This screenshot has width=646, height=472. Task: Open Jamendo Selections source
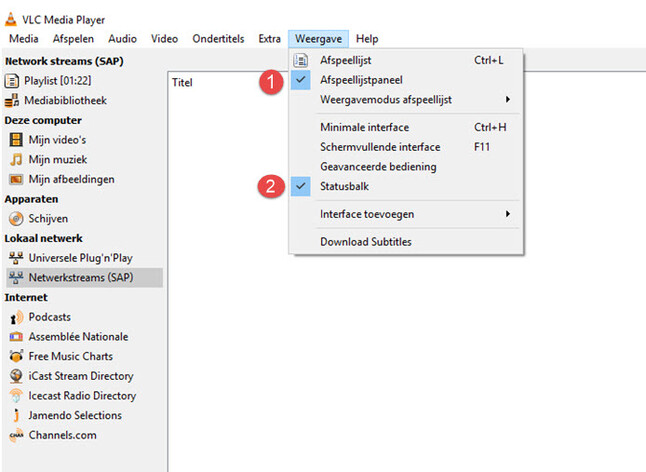tap(75, 416)
